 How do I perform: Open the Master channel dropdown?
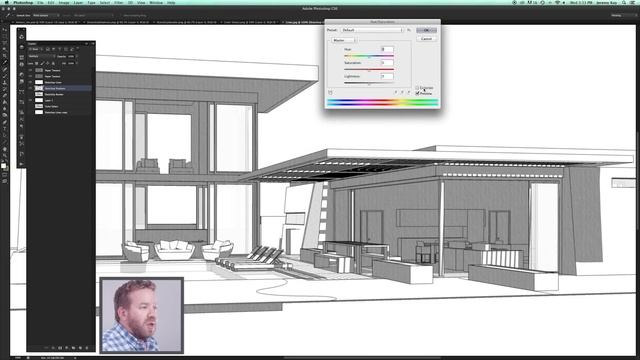[x=344, y=40]
